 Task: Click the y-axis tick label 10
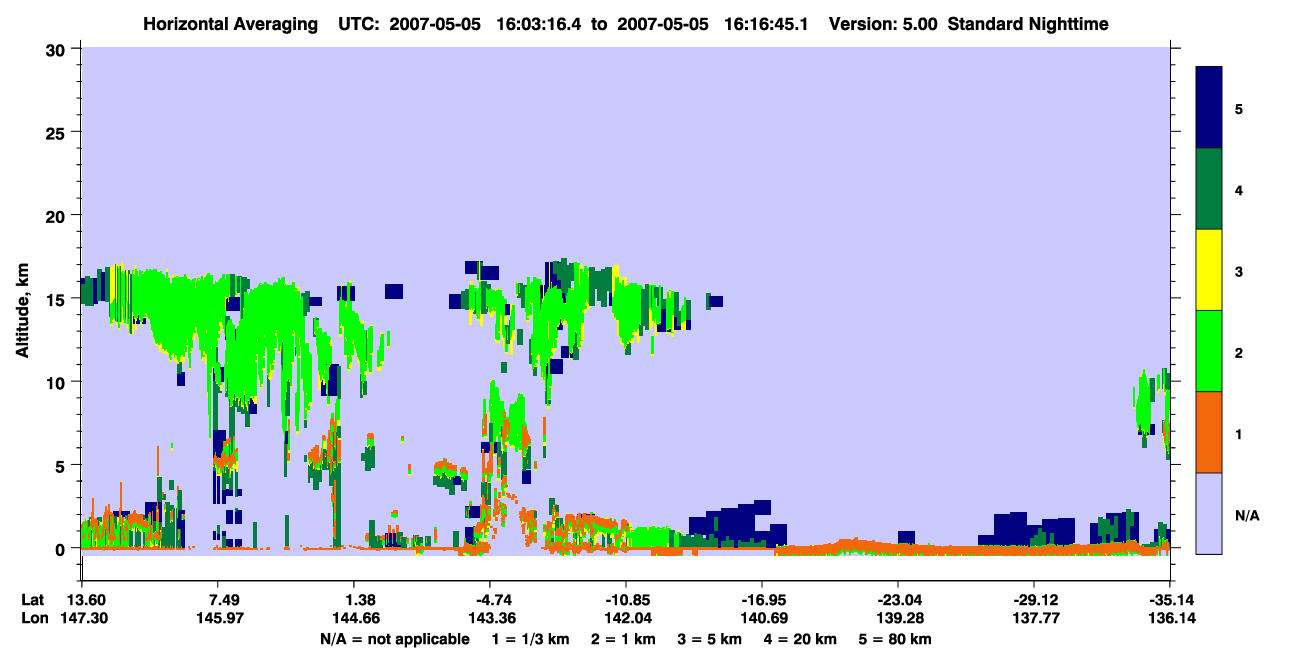(x=58, y=382)
